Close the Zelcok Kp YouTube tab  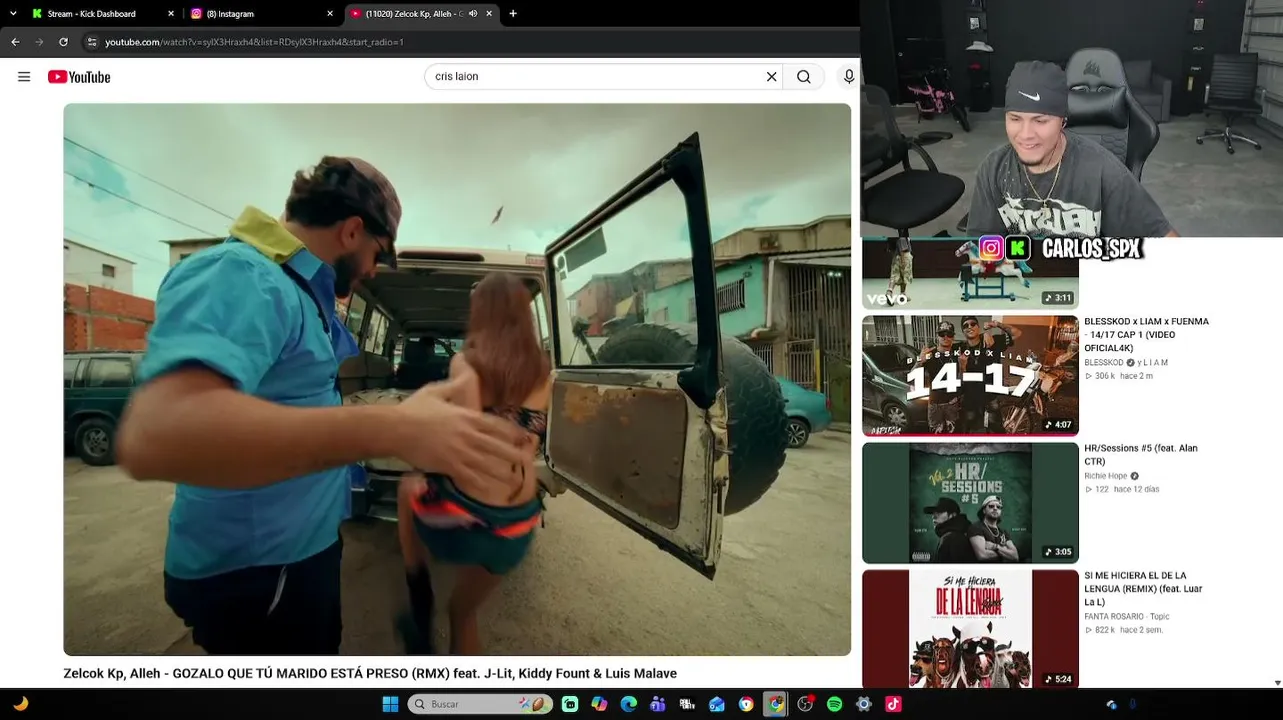pyautogui.click(x=489, y=14)
